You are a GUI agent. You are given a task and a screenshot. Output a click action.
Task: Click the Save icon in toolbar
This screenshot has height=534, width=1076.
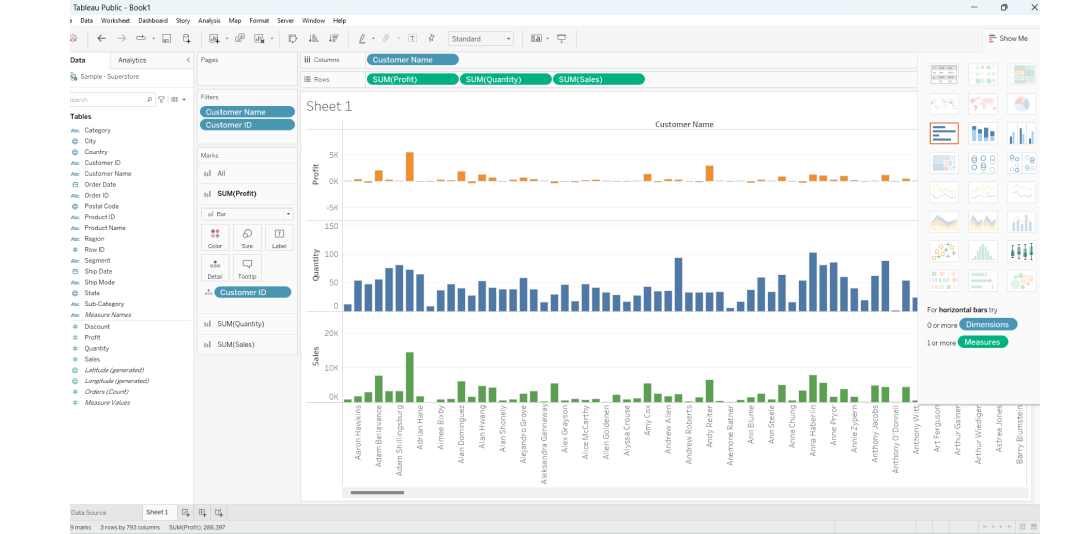coord(166,39)
